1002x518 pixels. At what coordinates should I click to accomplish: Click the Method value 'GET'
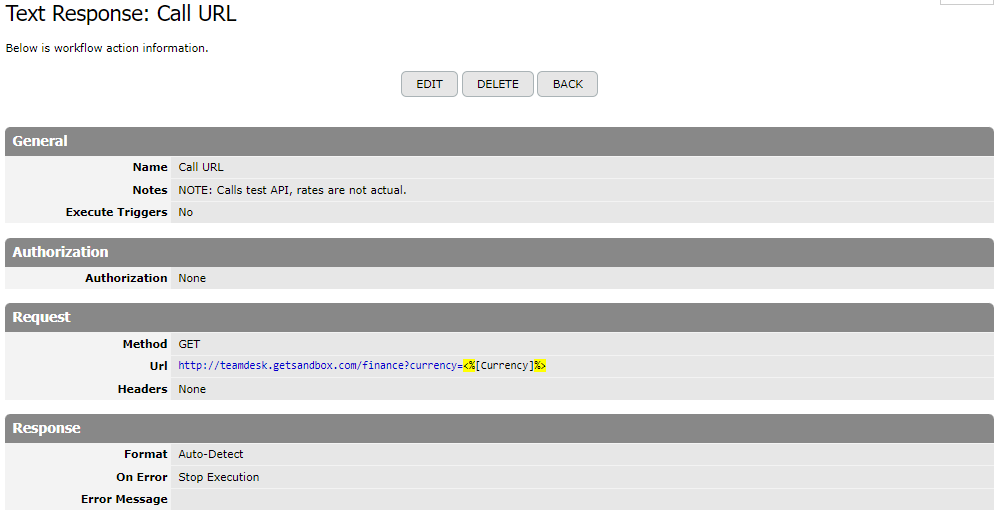(189, 344)
